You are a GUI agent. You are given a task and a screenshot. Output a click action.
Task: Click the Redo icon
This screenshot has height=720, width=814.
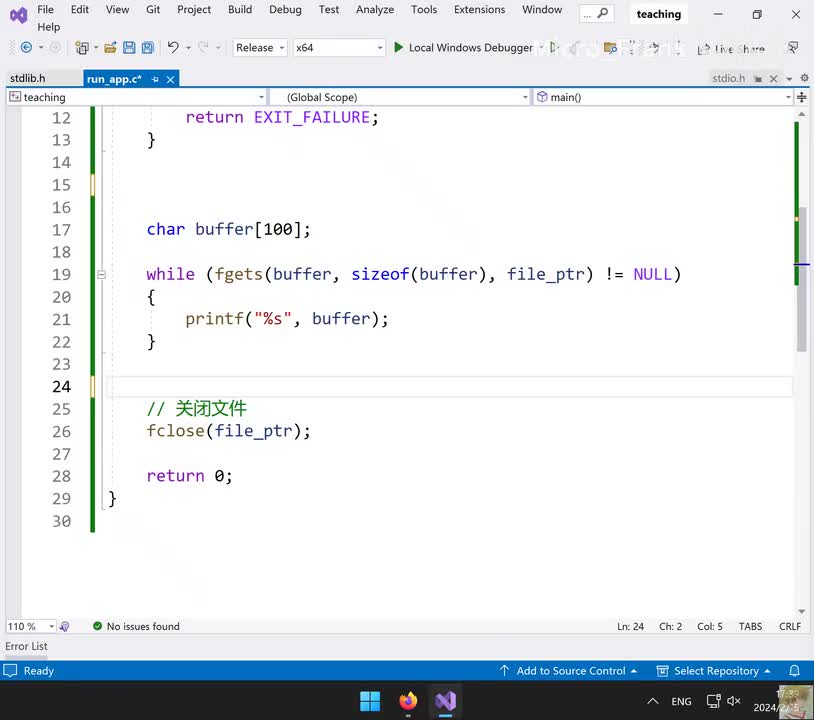(x=203, y=48)
